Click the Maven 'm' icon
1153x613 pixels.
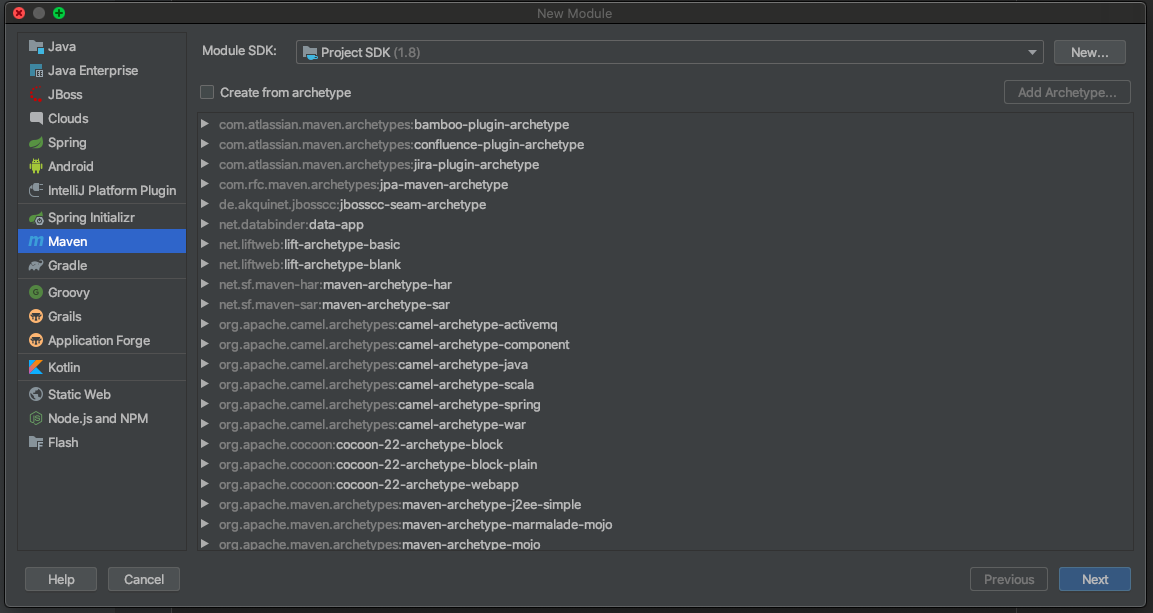[35, 242]
